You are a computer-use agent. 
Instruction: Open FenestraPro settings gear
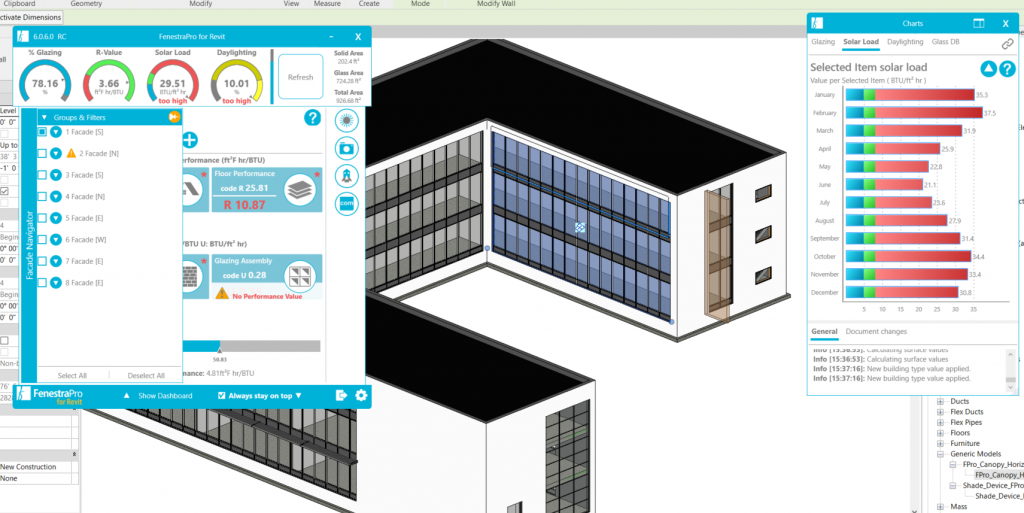pos(361,396)
